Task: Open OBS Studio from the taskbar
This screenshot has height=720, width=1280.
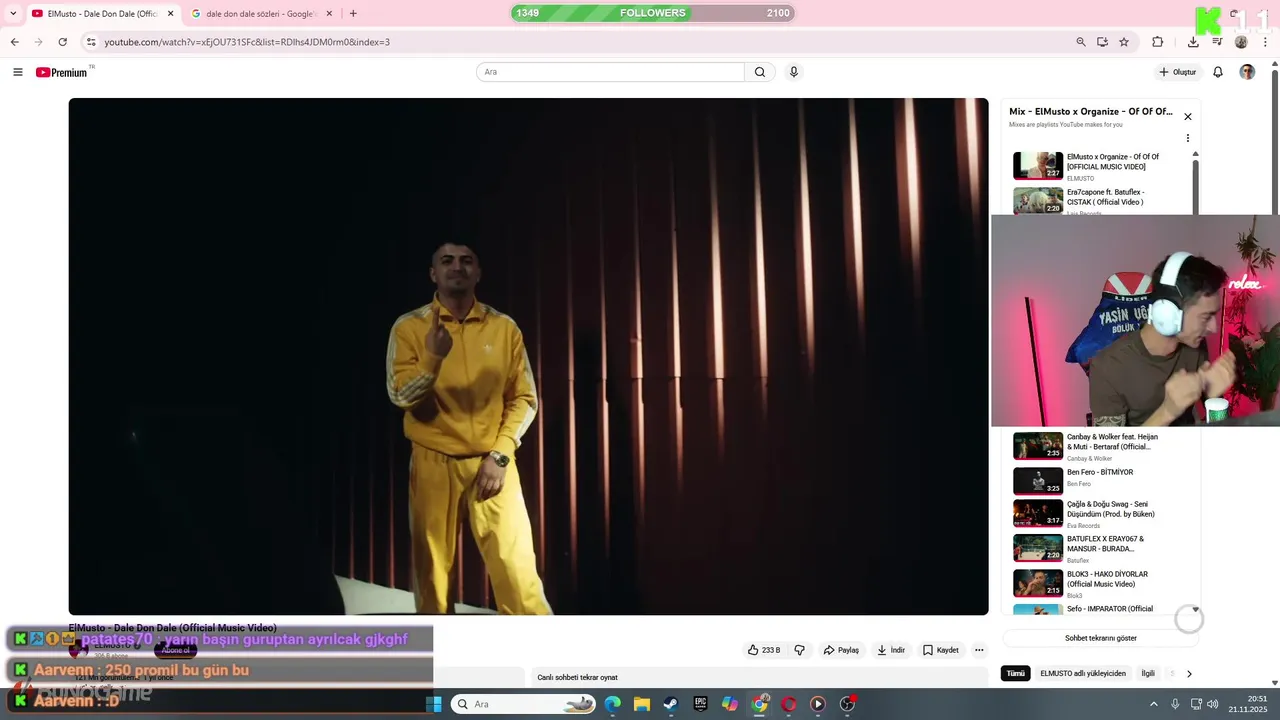Action: (848, 704)
